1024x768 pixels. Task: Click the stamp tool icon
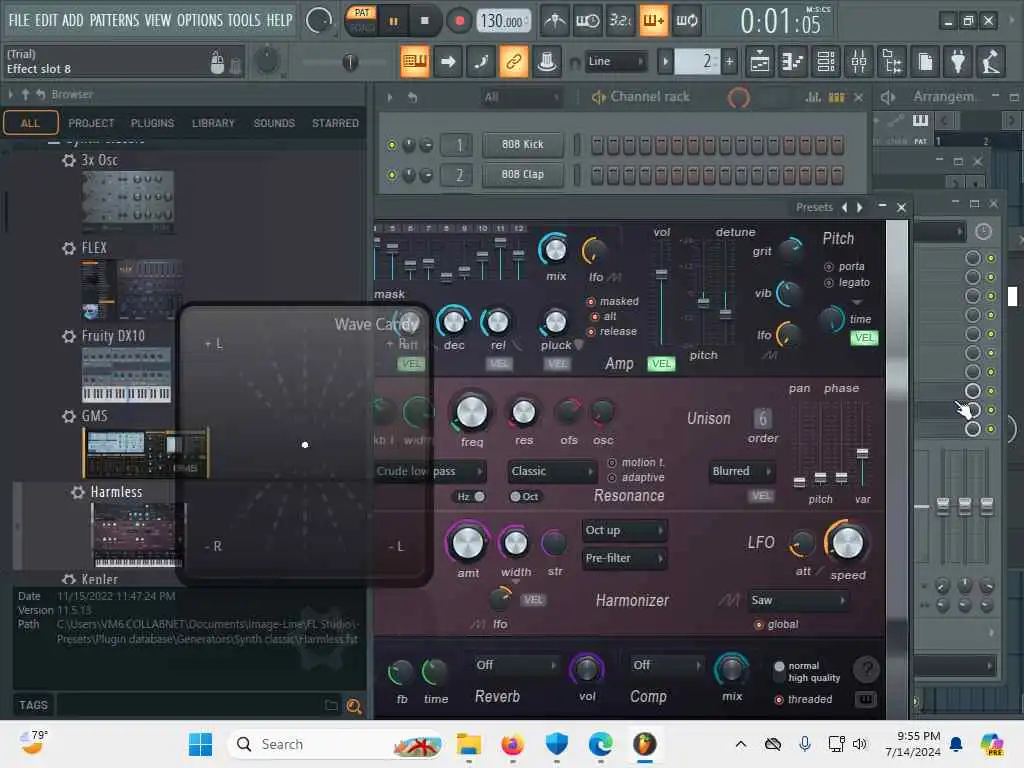tap(547, 62)
